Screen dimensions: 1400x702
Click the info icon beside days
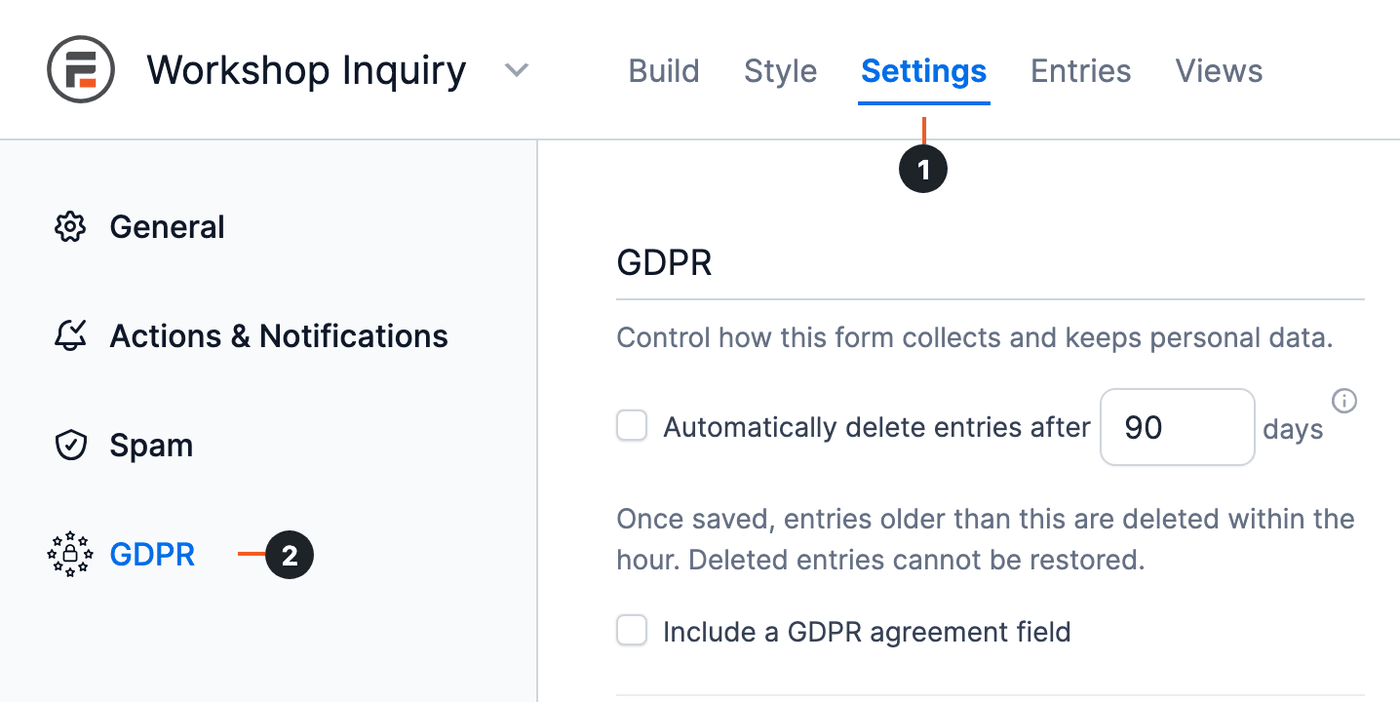coord(1345,401)
